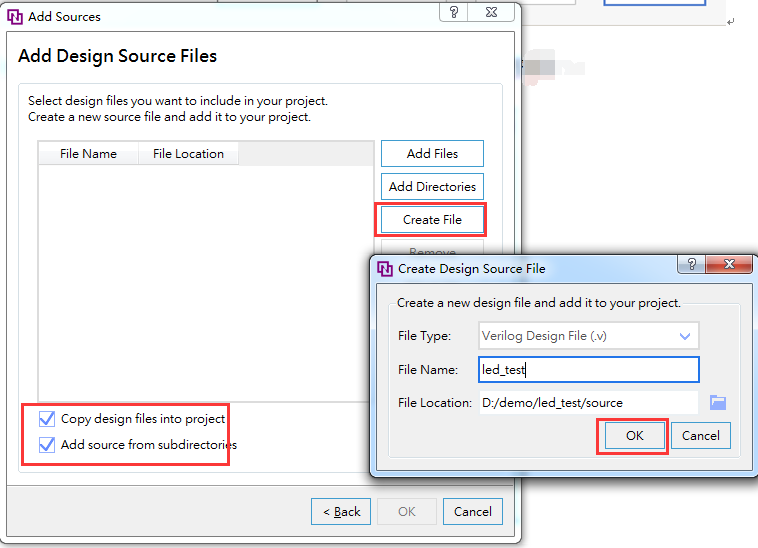The image size is (758, 548).
Task: Close the Create Design Source File dialog
Action: [x=728, y=265]
